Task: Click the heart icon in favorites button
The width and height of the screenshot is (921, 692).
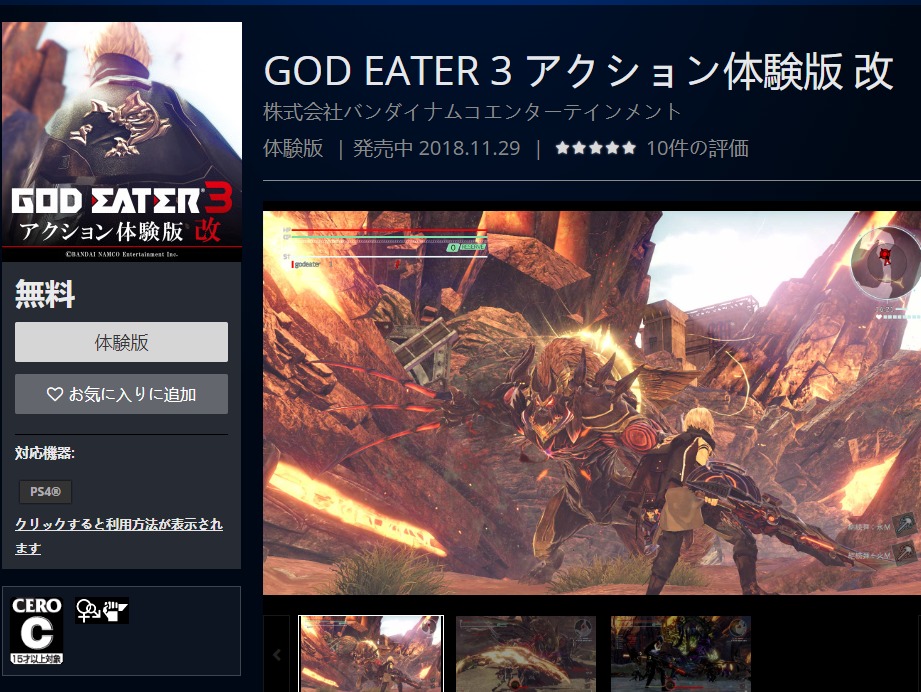Action: point(55,394)
